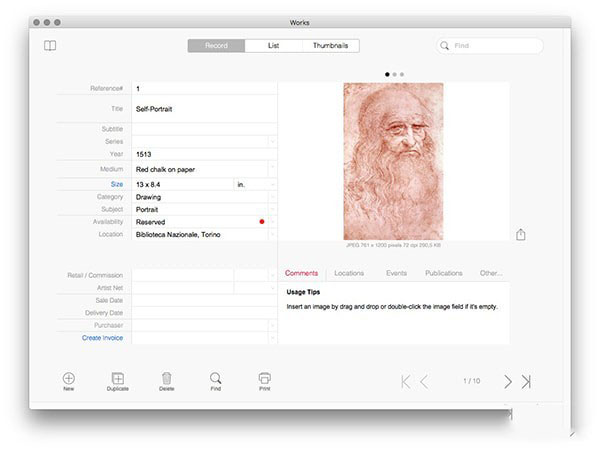600x451 pixels.
Task: Delete record using trash icon
Action: 166,378
